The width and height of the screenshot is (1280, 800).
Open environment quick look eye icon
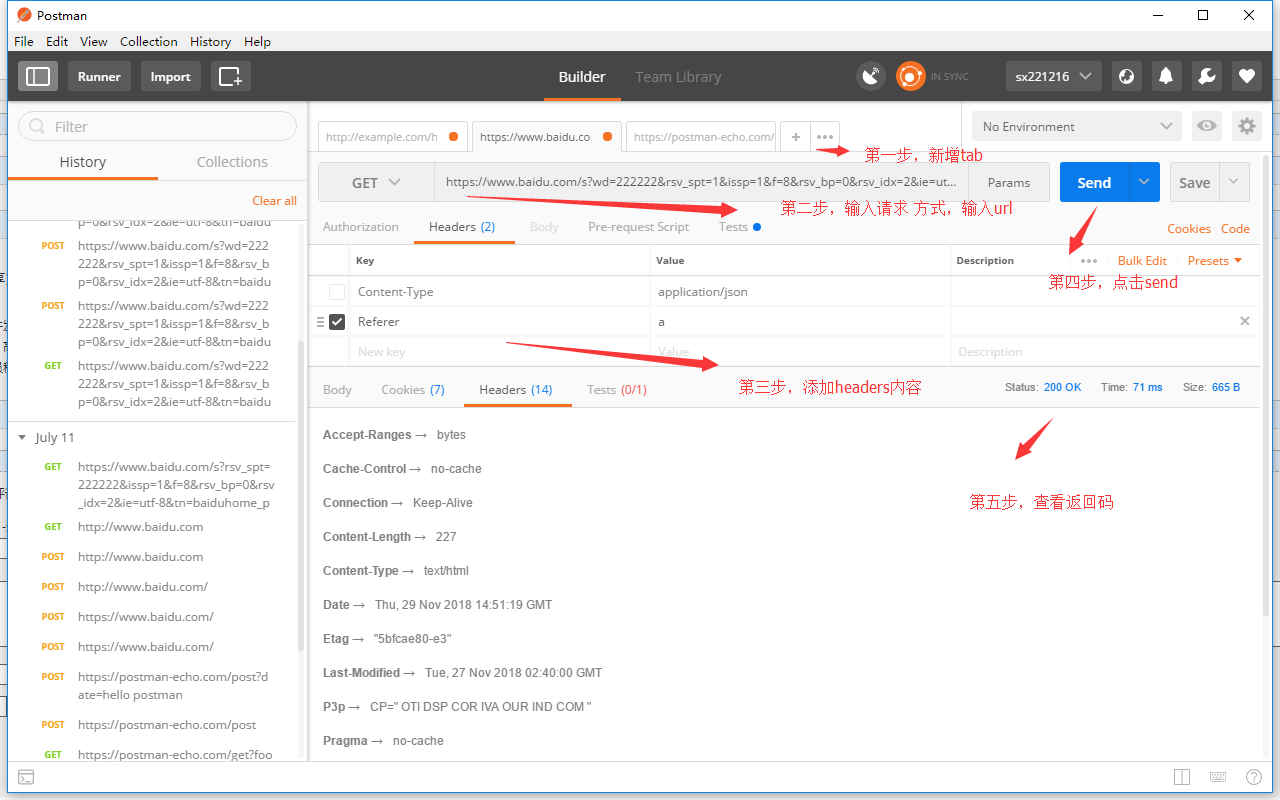1207,126
